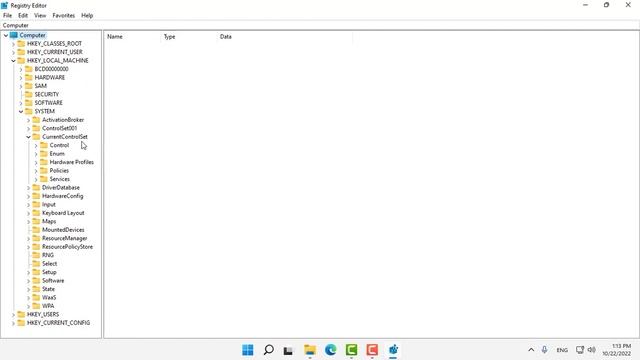Collapse the CurrentControlSet chevron

(29, 137)
